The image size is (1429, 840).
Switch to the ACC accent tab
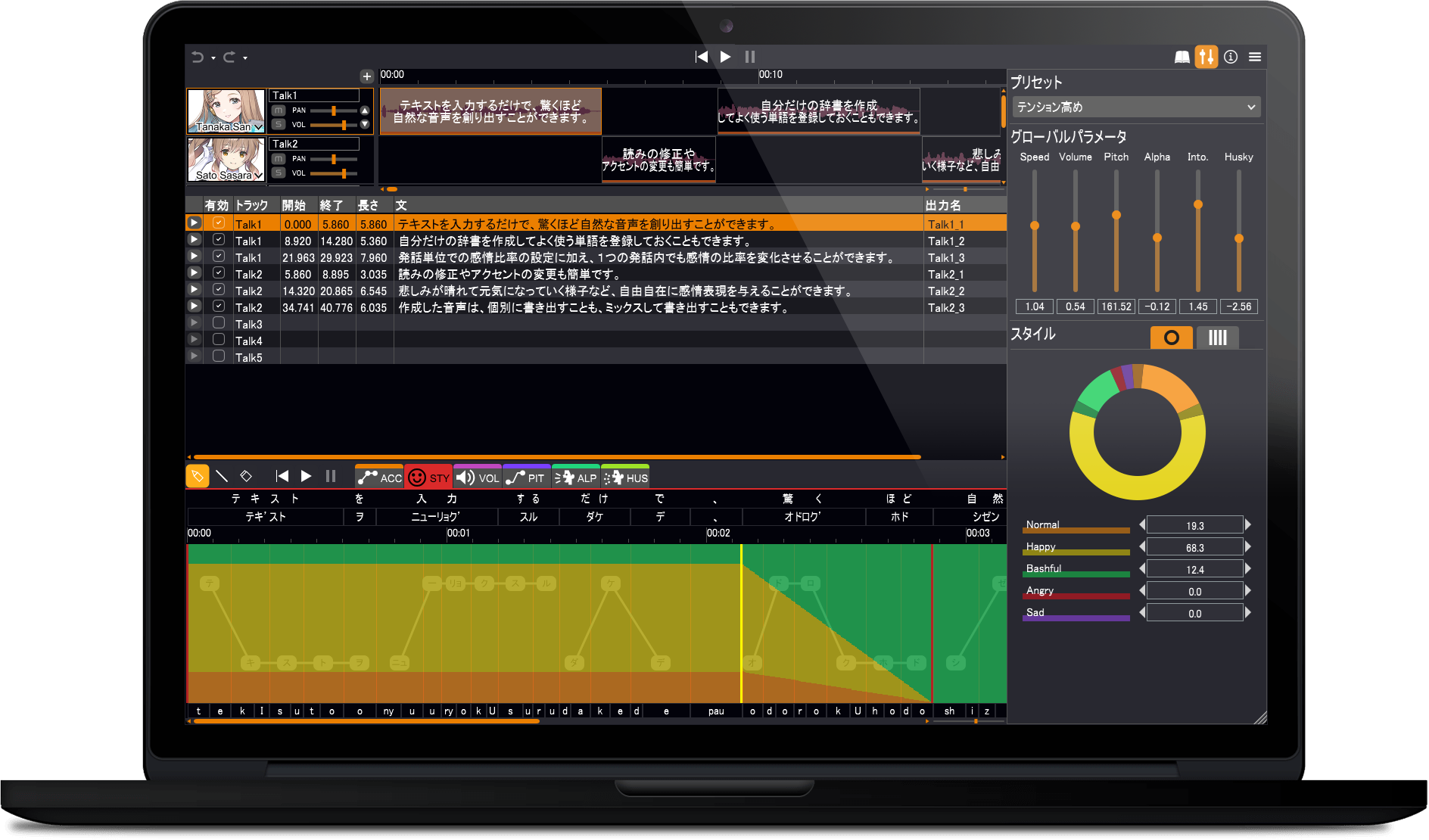click(380, 478)
